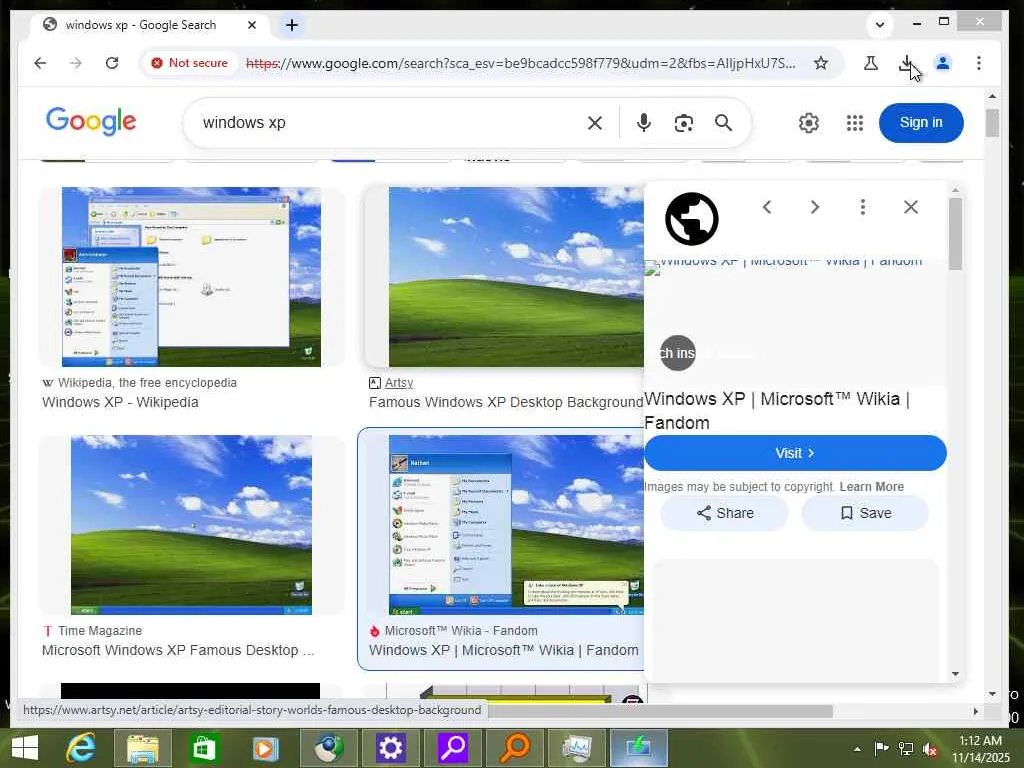Launch Internet Explorer from taskbar
The image size is (1024, 768).
[x=81, y=748]
